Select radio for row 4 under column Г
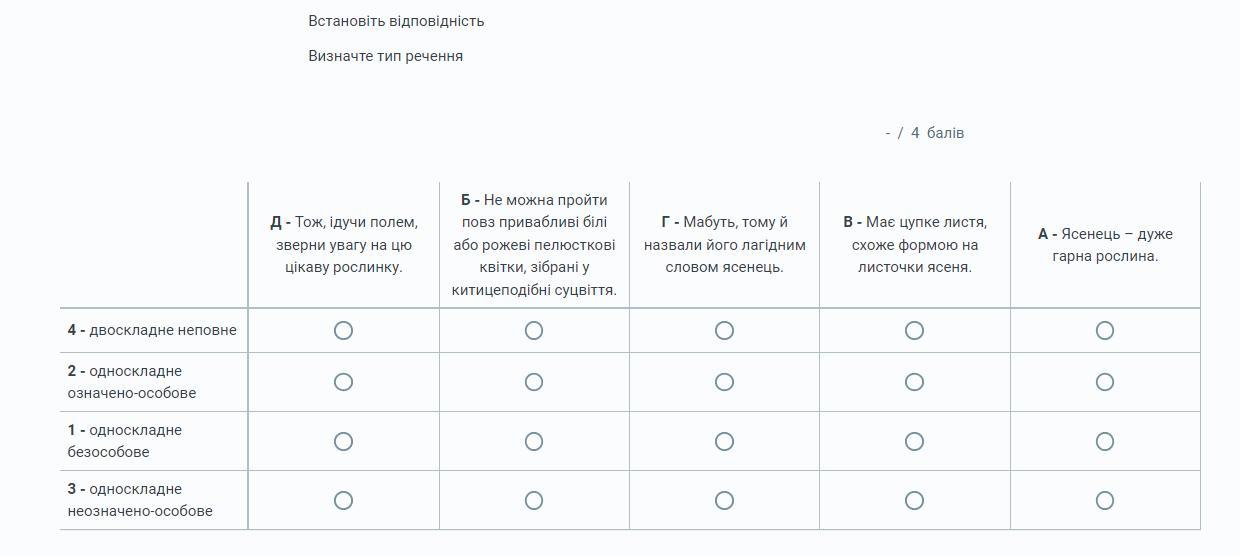This screenshot has height=556, width=1240. (x=724, y=330)
